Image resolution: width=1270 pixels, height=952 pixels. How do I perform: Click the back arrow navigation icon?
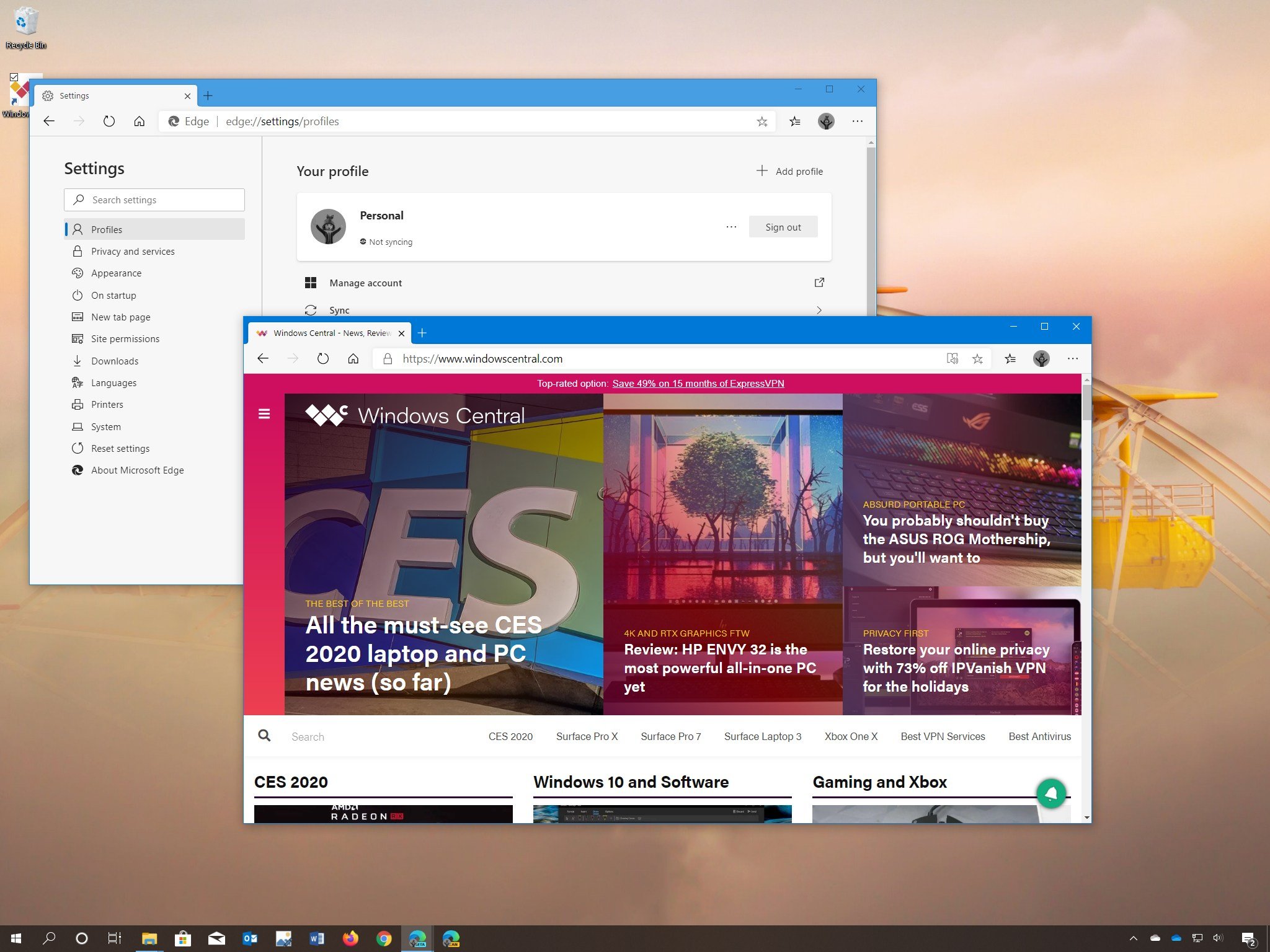50,121
